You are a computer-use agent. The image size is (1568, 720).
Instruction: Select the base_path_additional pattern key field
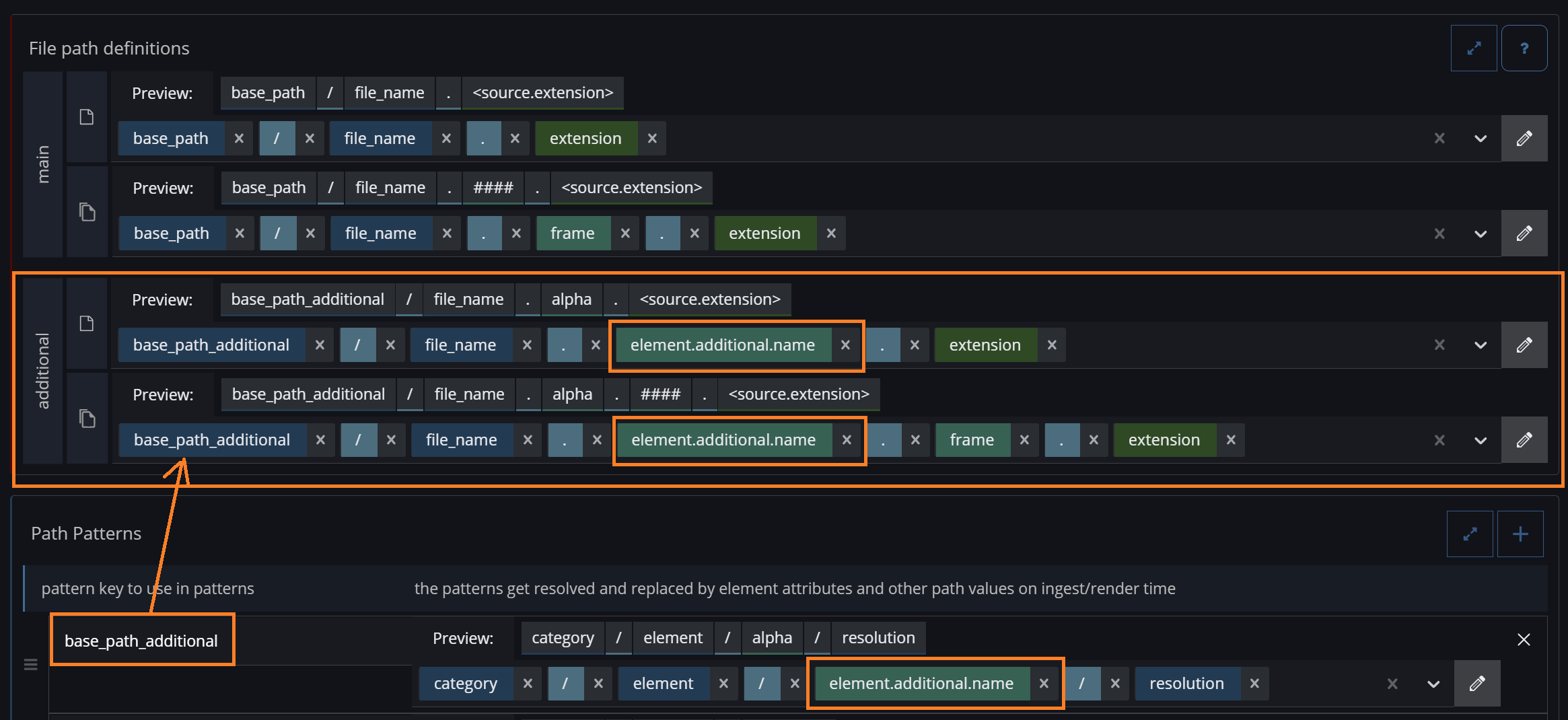pyautogui.click(x=141, y=641)
